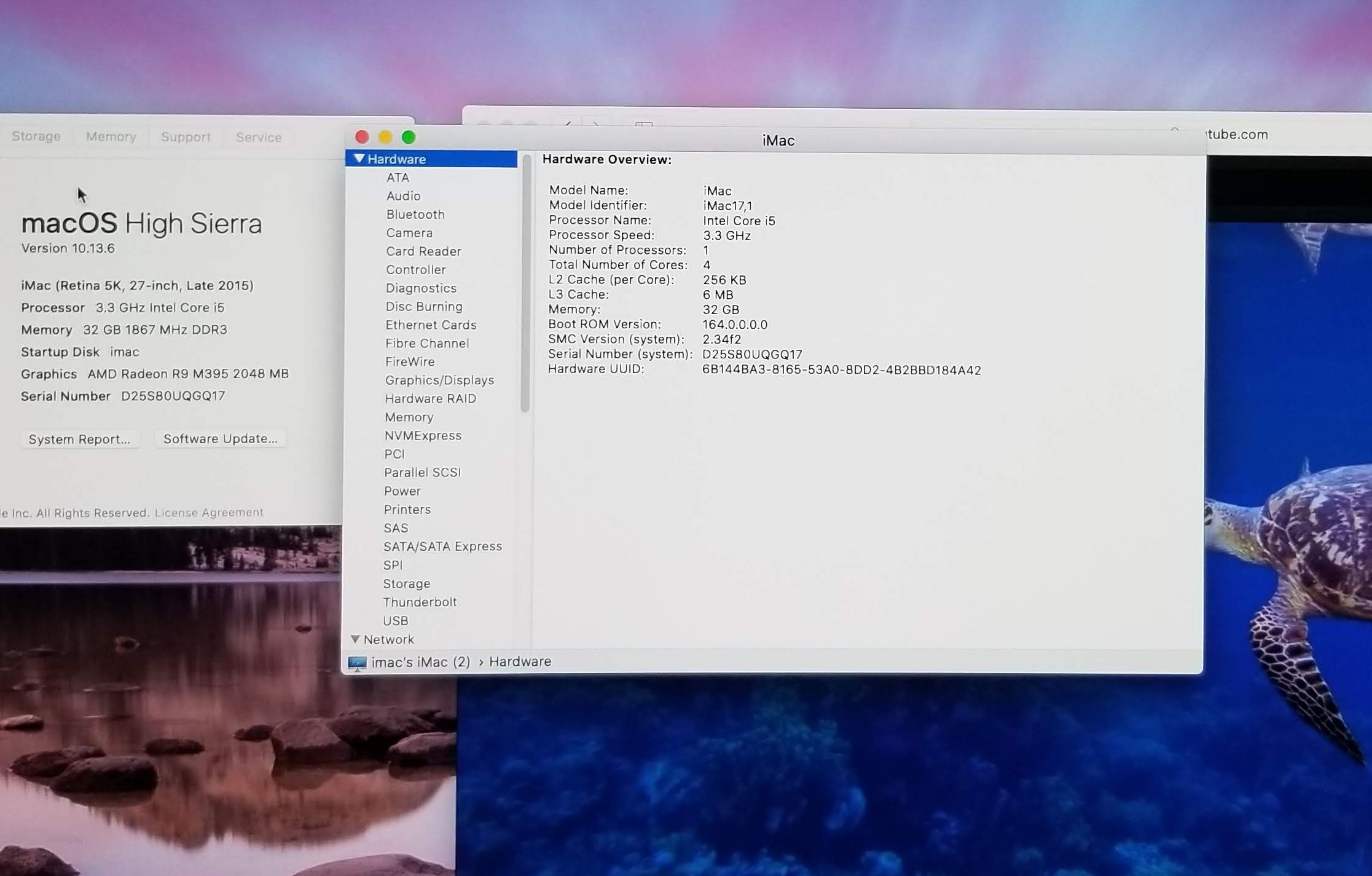Viewport: 1372px width, 876px height.
Task: Select Bluetooth in the hardware list
Action: pyautogui.click(x=415, y=214)
